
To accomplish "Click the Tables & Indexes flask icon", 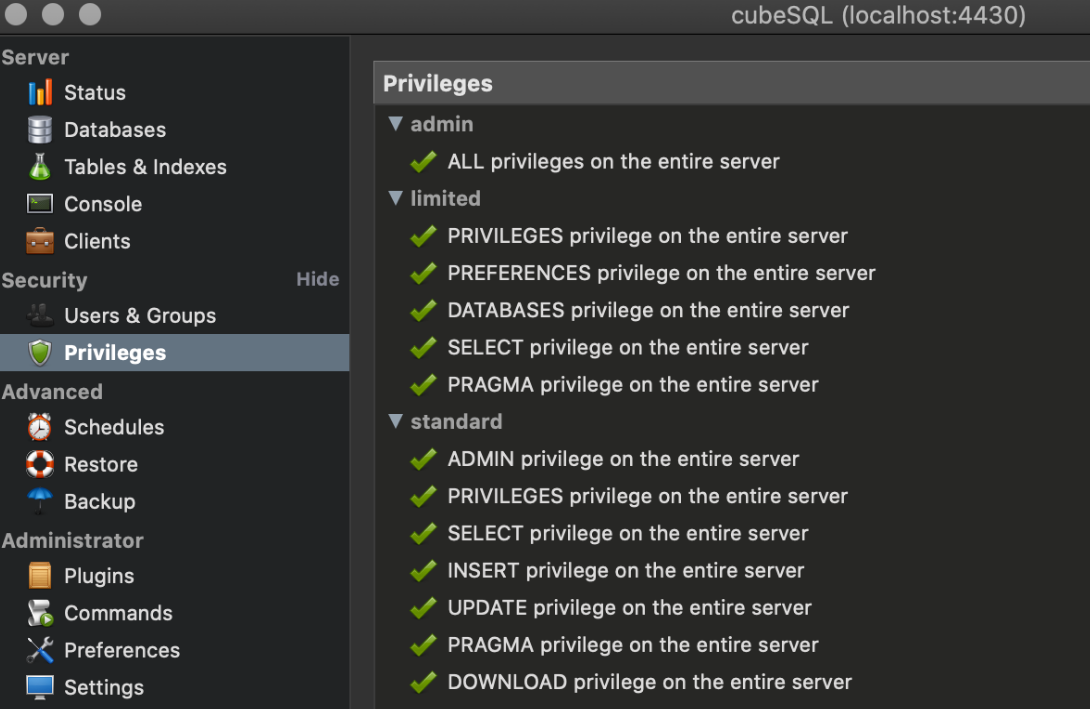I will (40, 167).
